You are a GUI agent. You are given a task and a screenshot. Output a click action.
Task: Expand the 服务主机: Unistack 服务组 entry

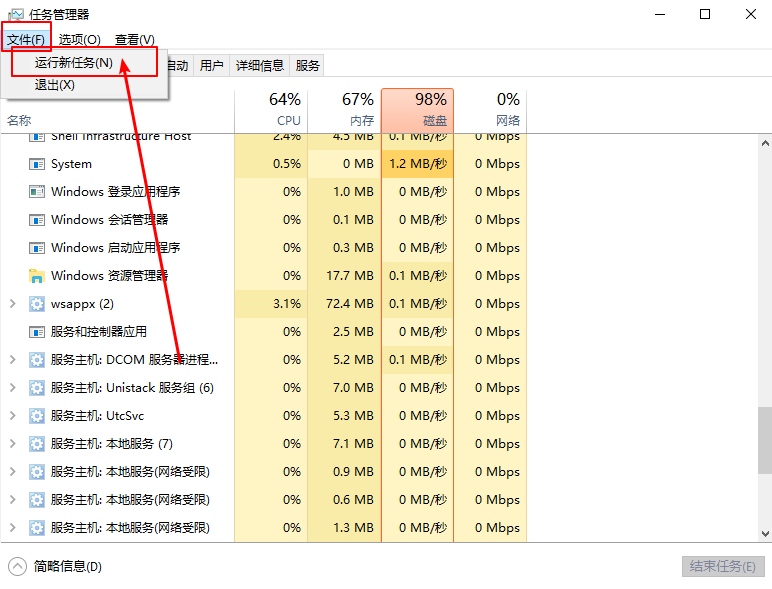[12, 388]
